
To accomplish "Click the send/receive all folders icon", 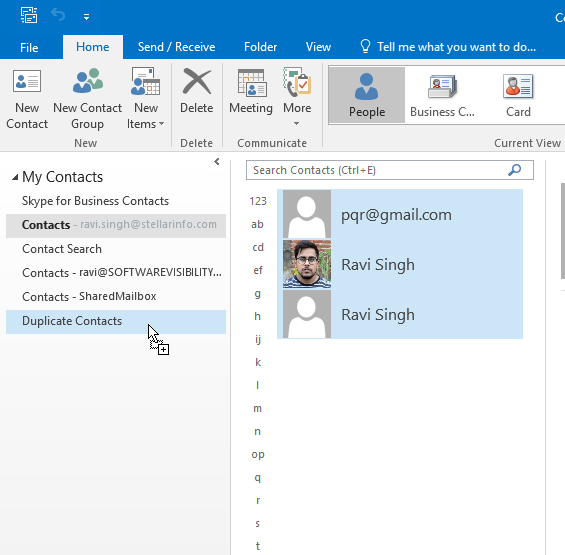I will pos(29,15).
